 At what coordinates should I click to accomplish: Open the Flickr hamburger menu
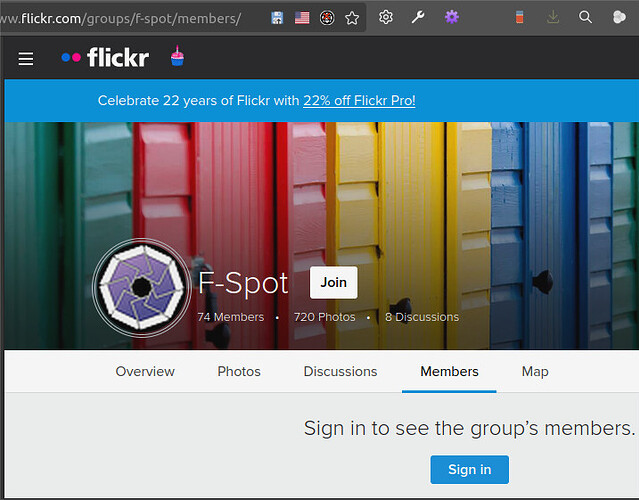26,58
